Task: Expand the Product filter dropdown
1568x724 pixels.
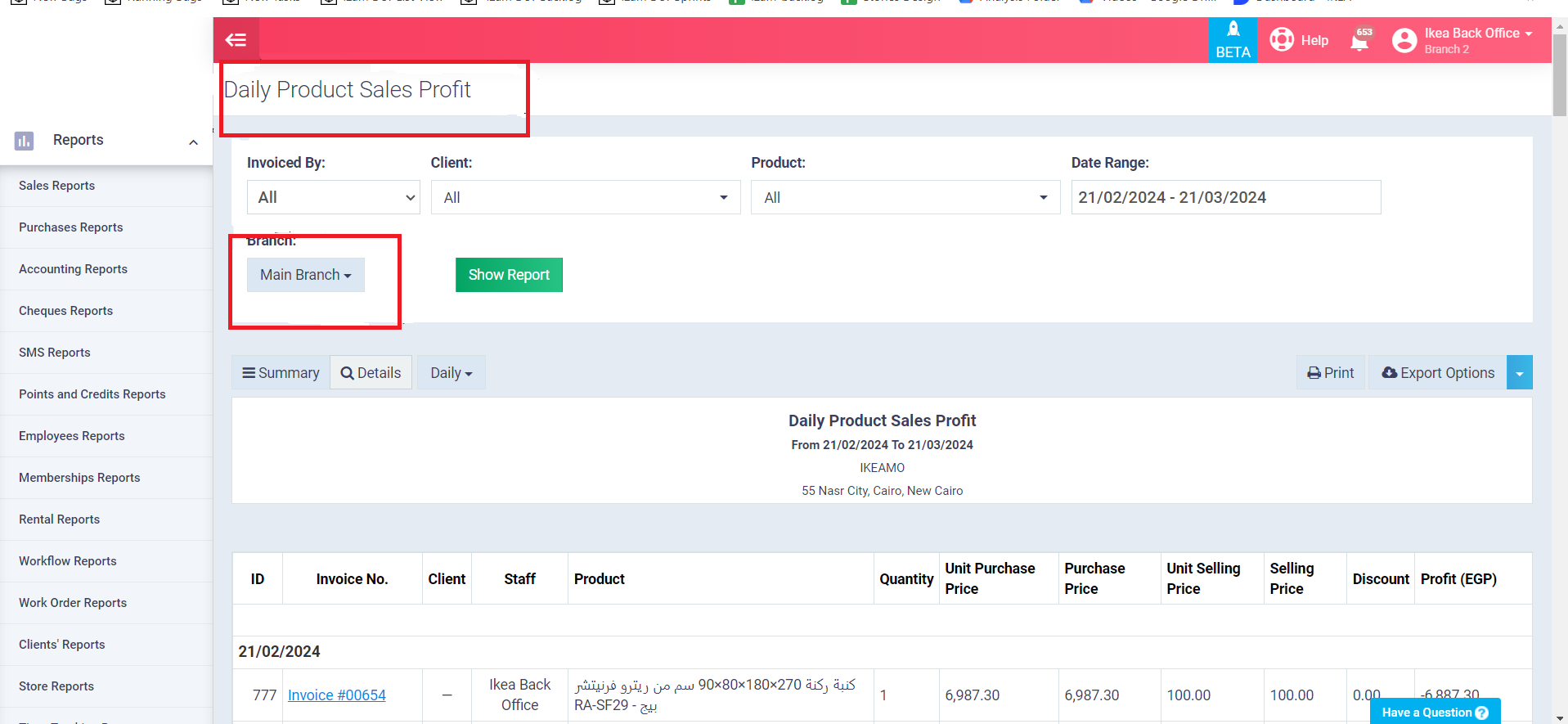Action: (905, 197)
